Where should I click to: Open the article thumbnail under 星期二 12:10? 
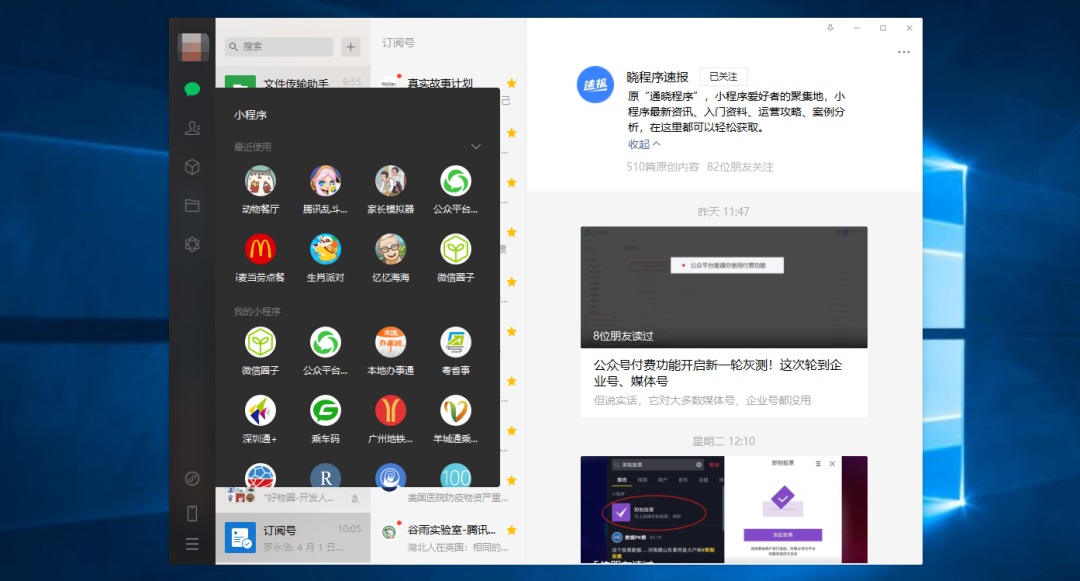(x=724, y=509)
